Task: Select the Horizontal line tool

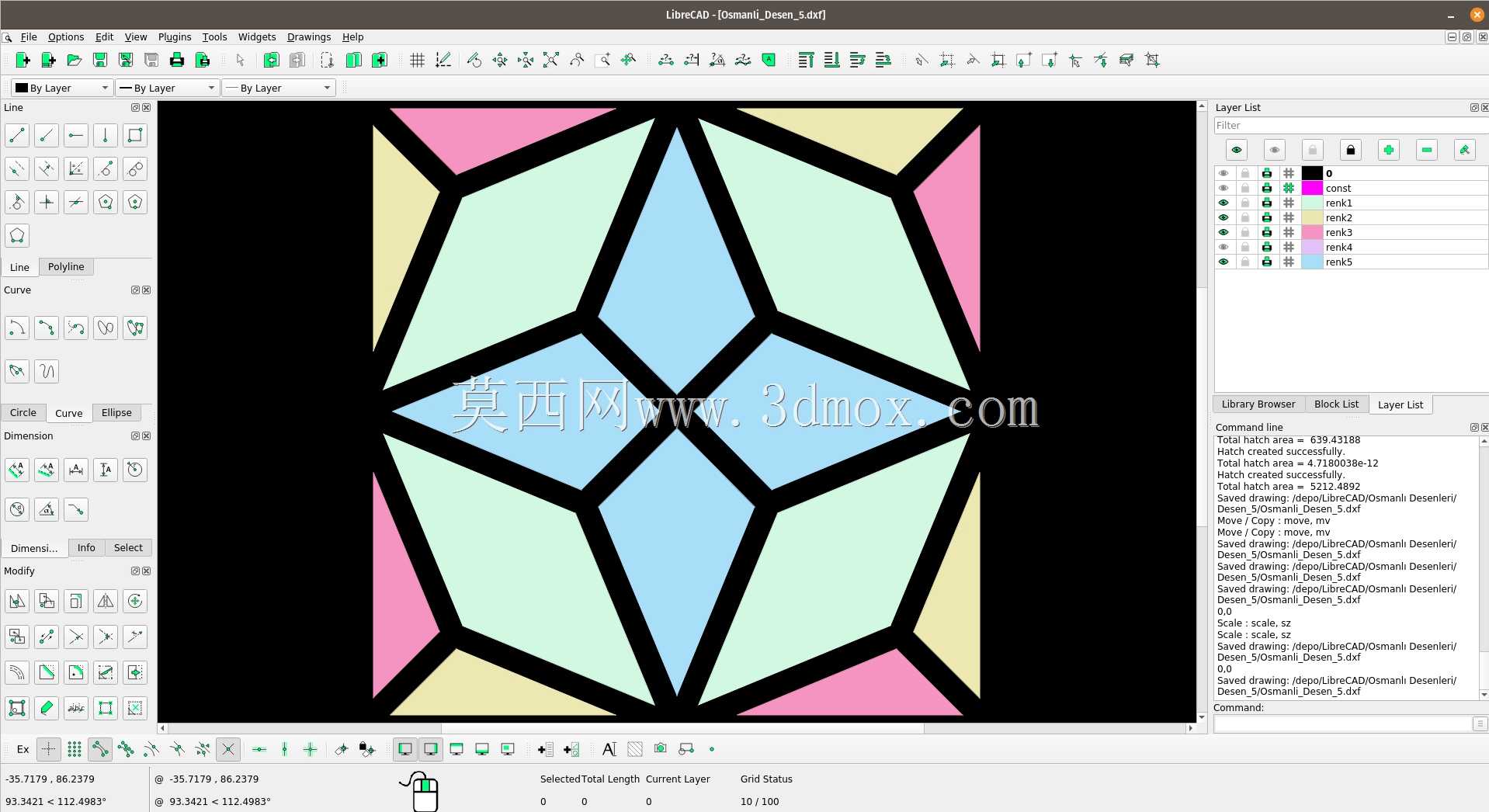Action: [x=76, y=136]
